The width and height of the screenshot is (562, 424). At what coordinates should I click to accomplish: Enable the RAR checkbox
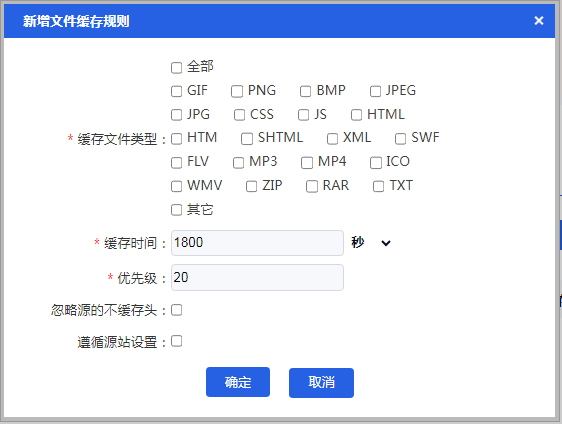pos(312,186)
